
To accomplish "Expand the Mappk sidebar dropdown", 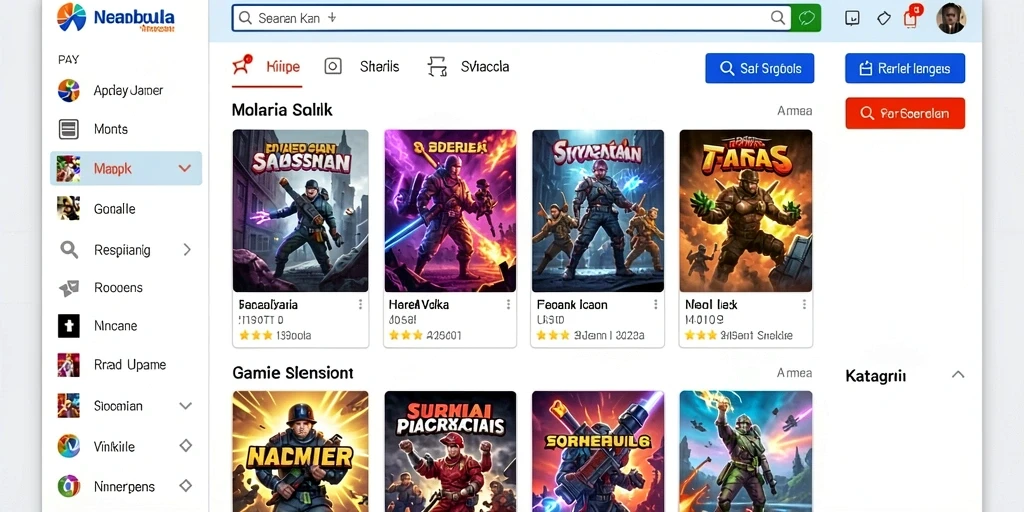I will pyautogui.click(x=185, y=168).
